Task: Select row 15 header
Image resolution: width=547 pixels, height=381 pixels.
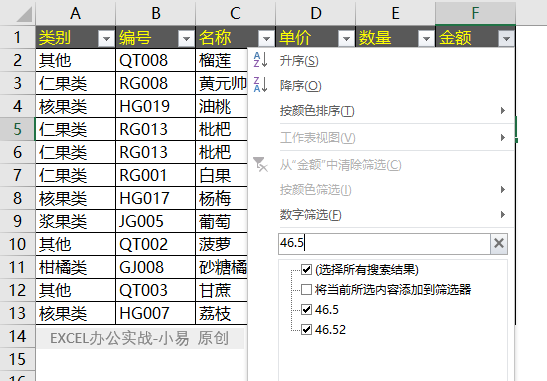Action: [17, 359]
